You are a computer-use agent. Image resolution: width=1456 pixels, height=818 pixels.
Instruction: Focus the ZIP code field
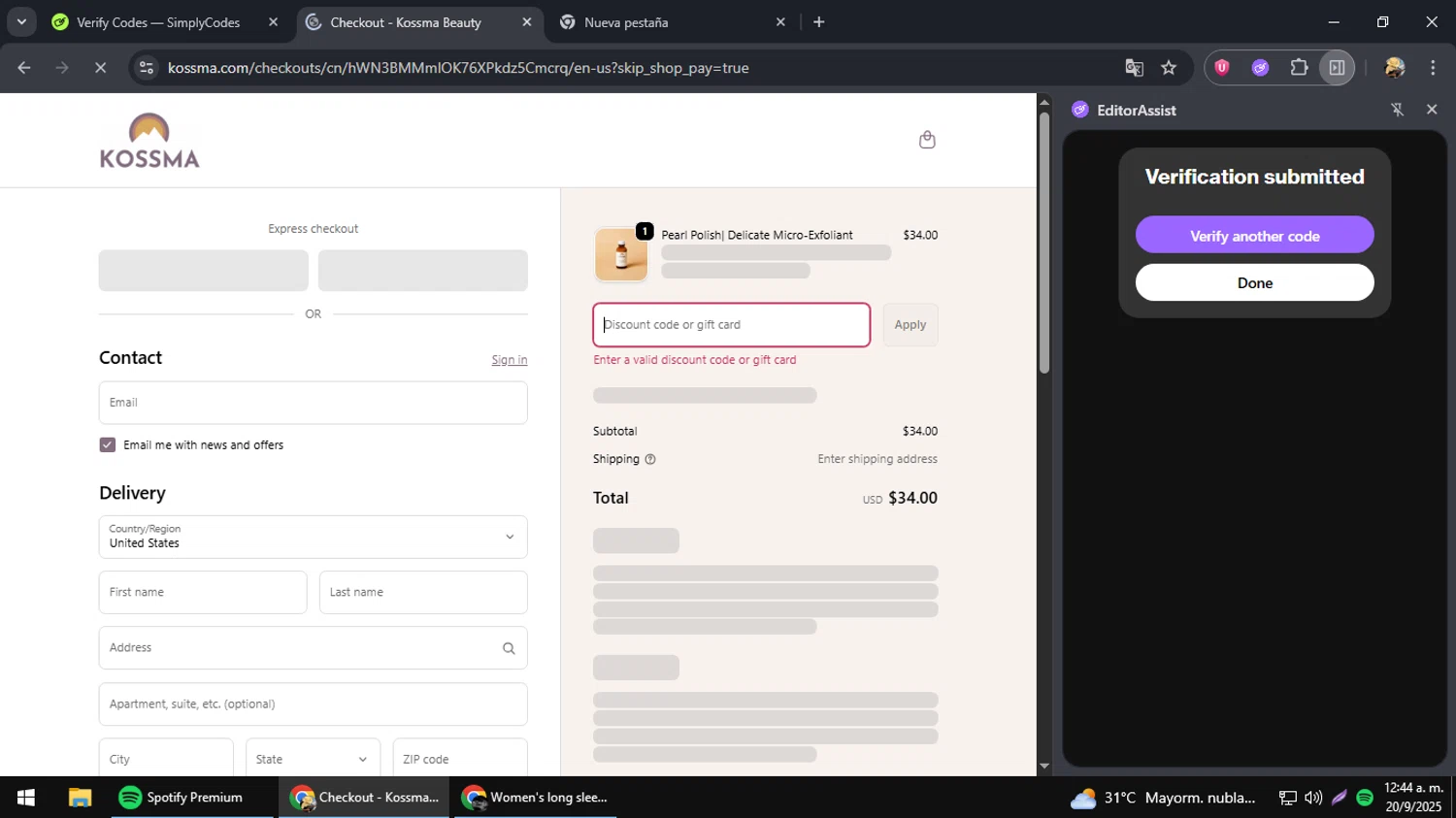point(460,759)
